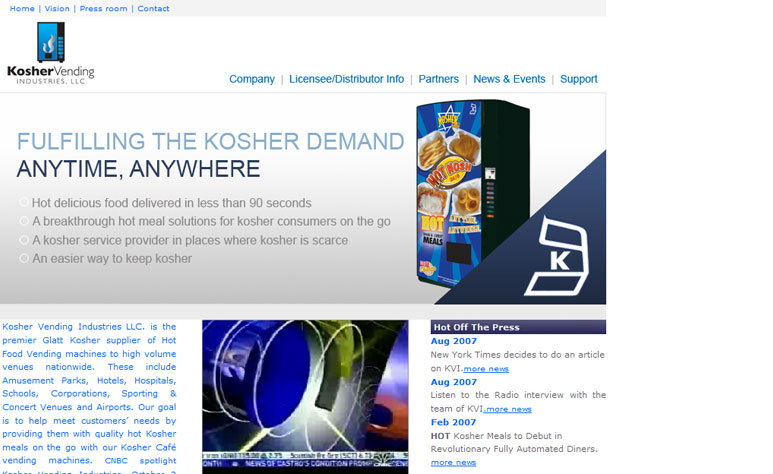This screenshot has width=773, height=474.
Task: Click more news under Feb 2007 entry
Action: (x=453, y=462)
